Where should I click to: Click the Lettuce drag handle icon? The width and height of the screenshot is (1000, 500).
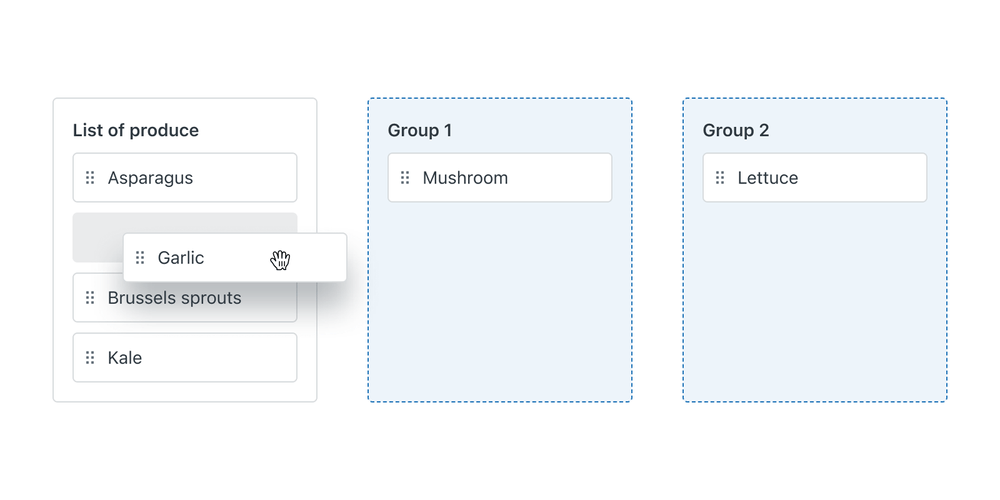point(720,178)
